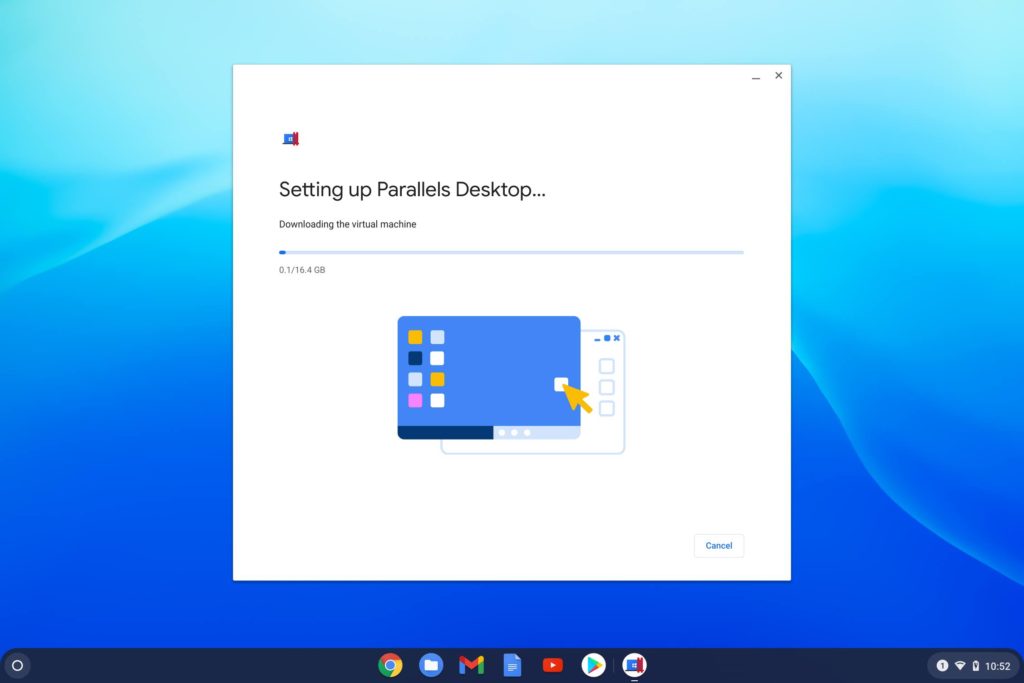Image resolution: width=1024 pixels, height=683 pixels.
Task: Minimize the setup dialog window
Action: (x=756, y=76)
